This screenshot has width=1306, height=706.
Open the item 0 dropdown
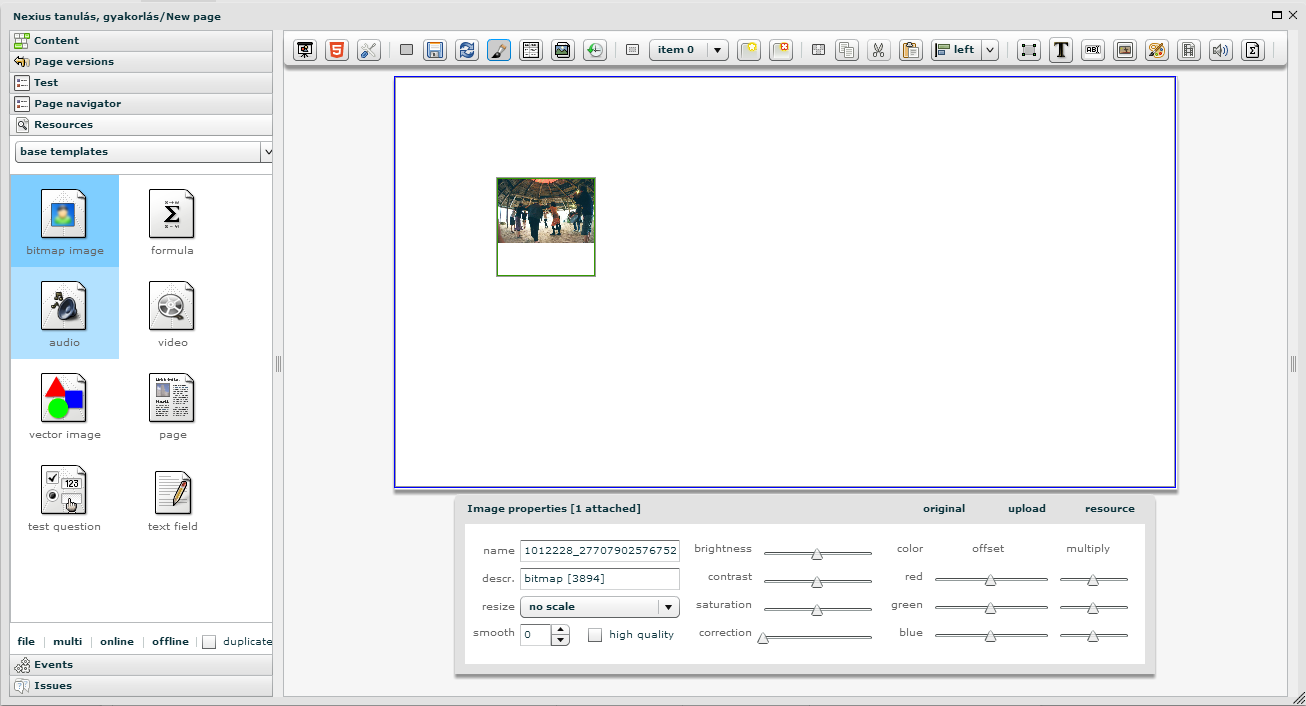point(688,50)
